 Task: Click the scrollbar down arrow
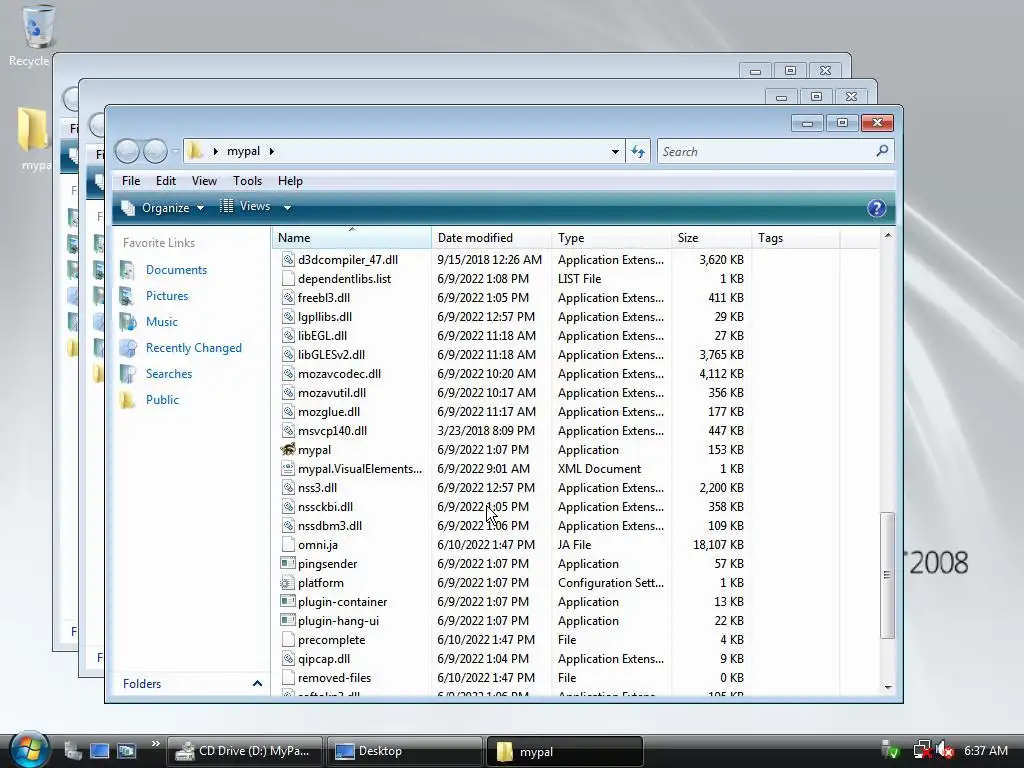coord(888,687)
